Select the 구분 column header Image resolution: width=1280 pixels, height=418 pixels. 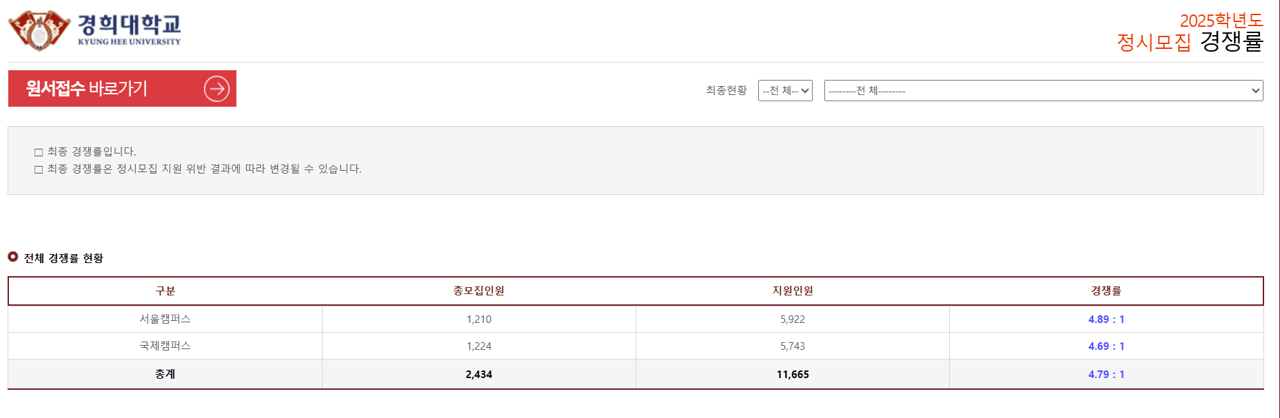(165, 291)
